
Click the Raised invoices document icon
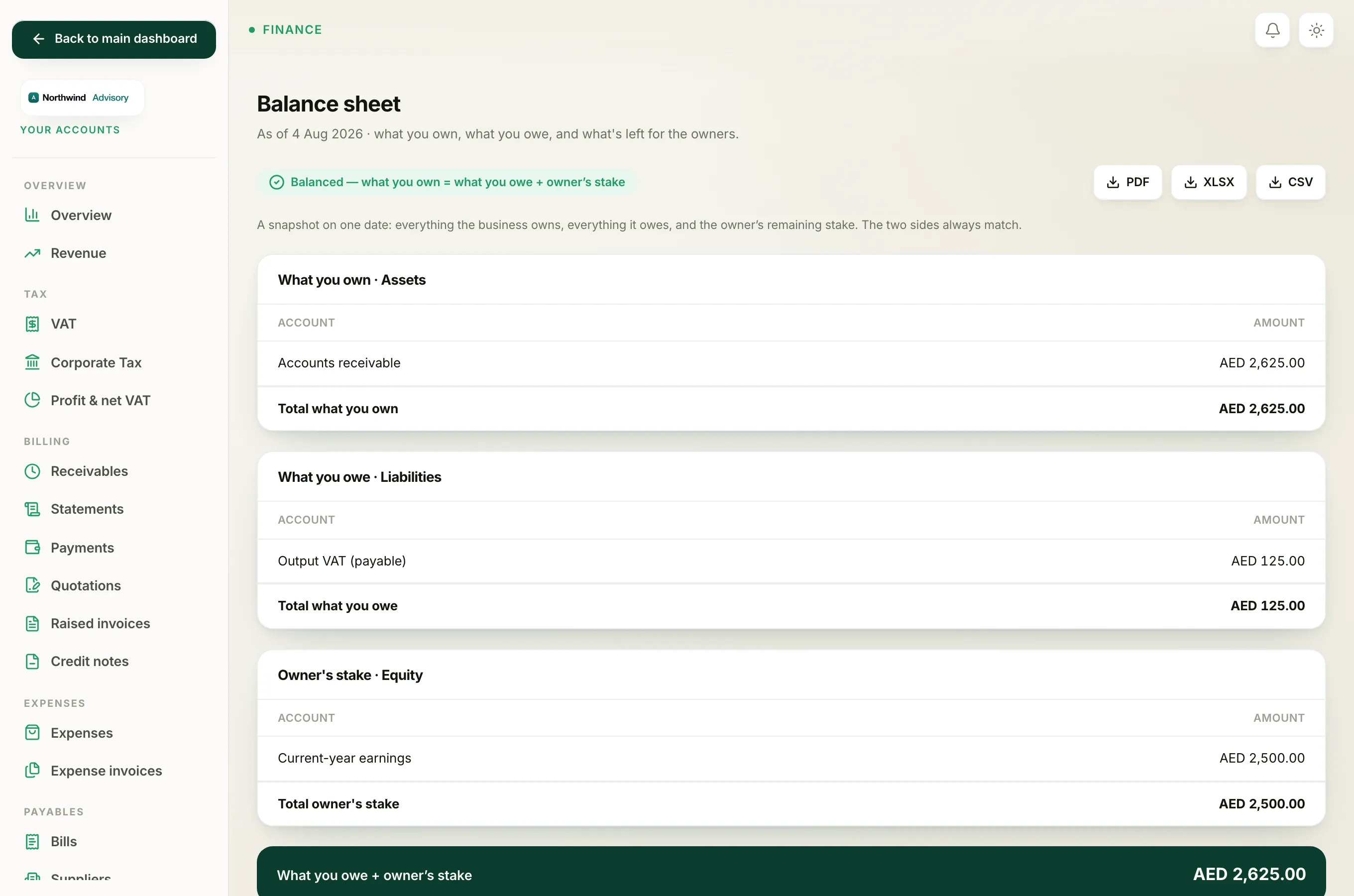(x=32, y=623)
